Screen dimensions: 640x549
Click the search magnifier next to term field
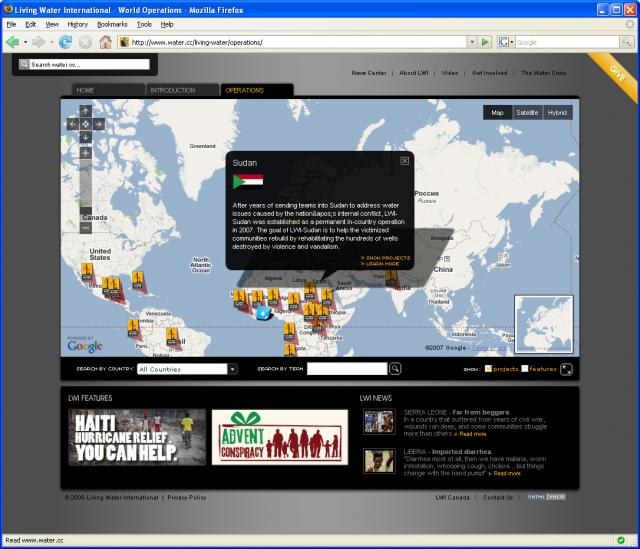396,369
